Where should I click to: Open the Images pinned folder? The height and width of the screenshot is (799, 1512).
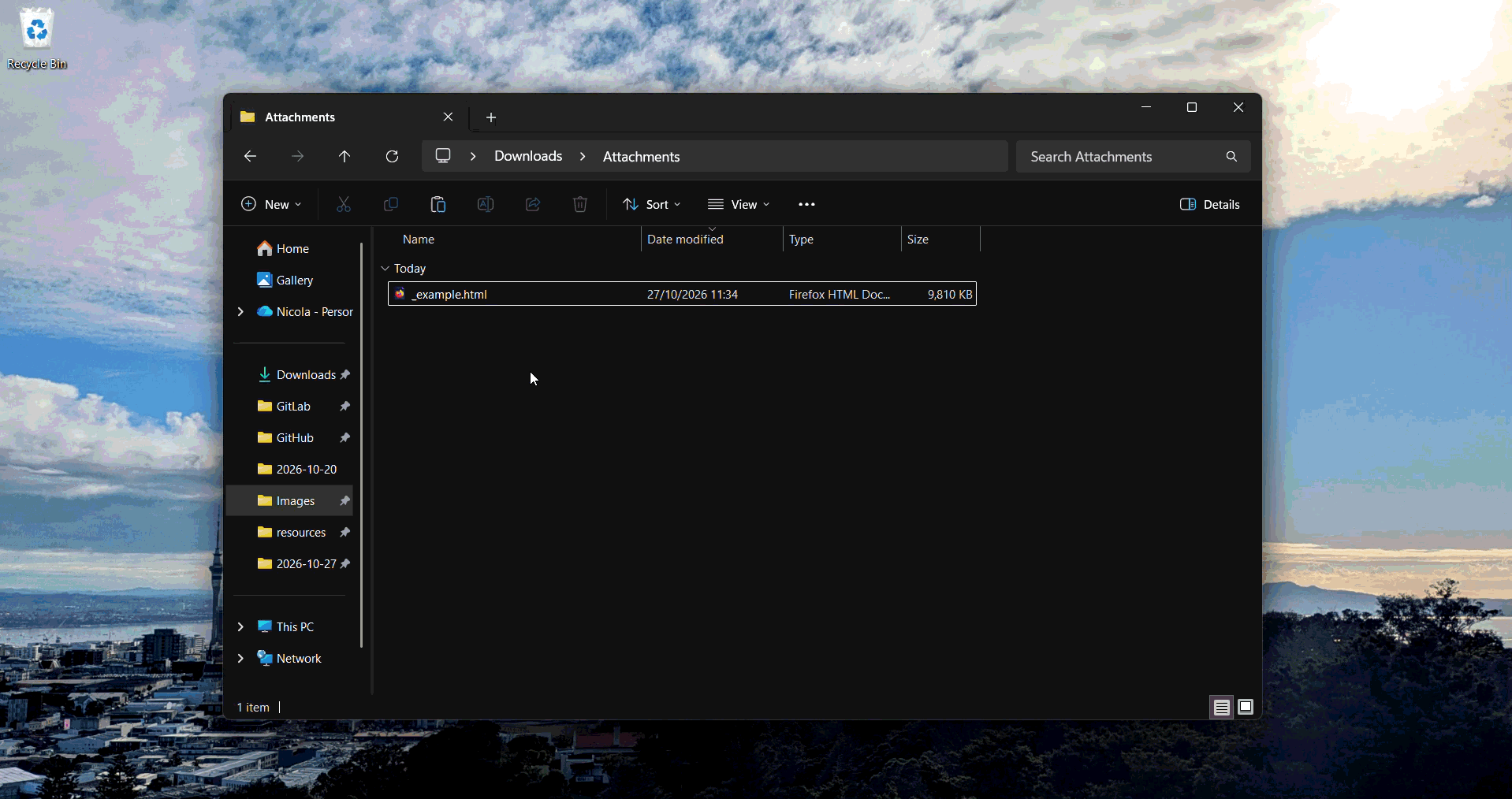289,501
